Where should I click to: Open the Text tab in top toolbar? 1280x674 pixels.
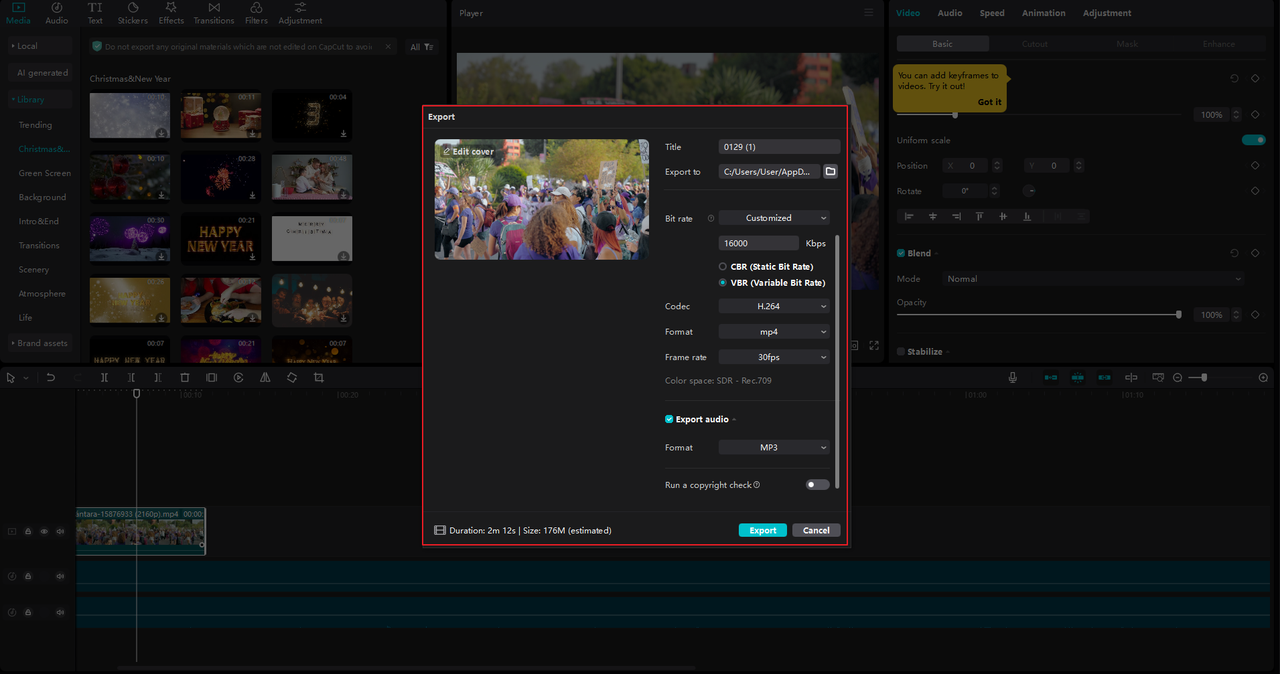[x=95, y=13]
